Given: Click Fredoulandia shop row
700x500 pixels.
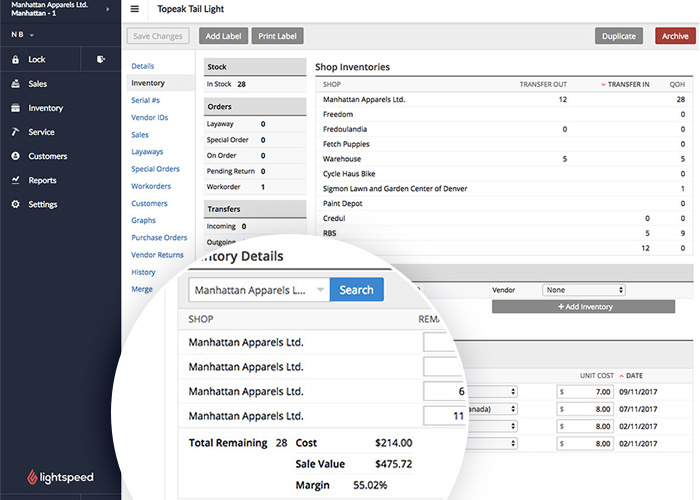Looking at the screenshot, I should [x=504, y=129].
